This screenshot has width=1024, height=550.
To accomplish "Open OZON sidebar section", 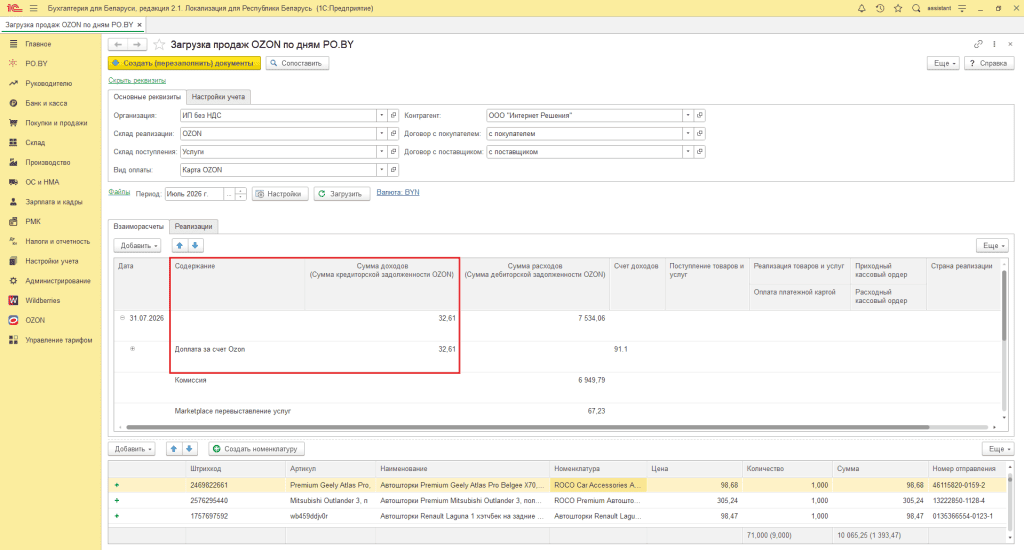I will click(x=35, y=320).
